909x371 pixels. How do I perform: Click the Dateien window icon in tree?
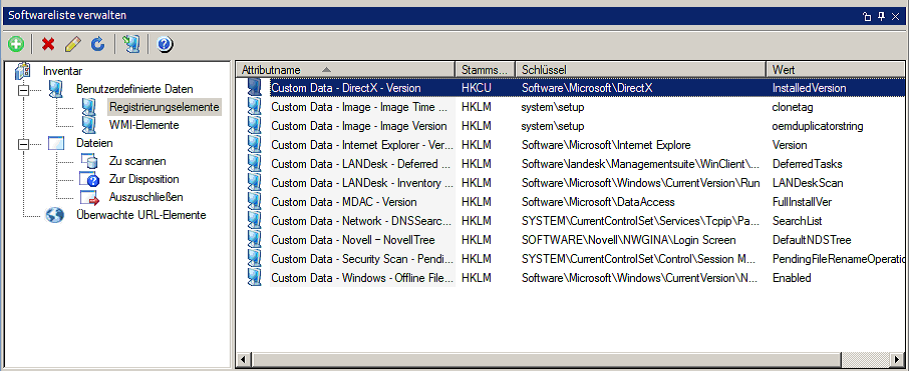click(56, 143)
